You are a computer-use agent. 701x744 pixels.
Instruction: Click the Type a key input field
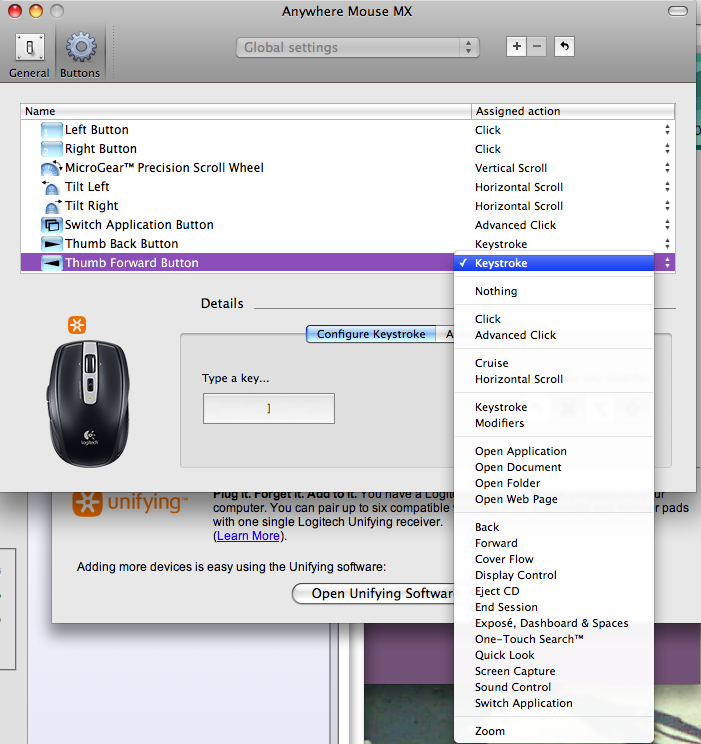click(x=269, y=408)
